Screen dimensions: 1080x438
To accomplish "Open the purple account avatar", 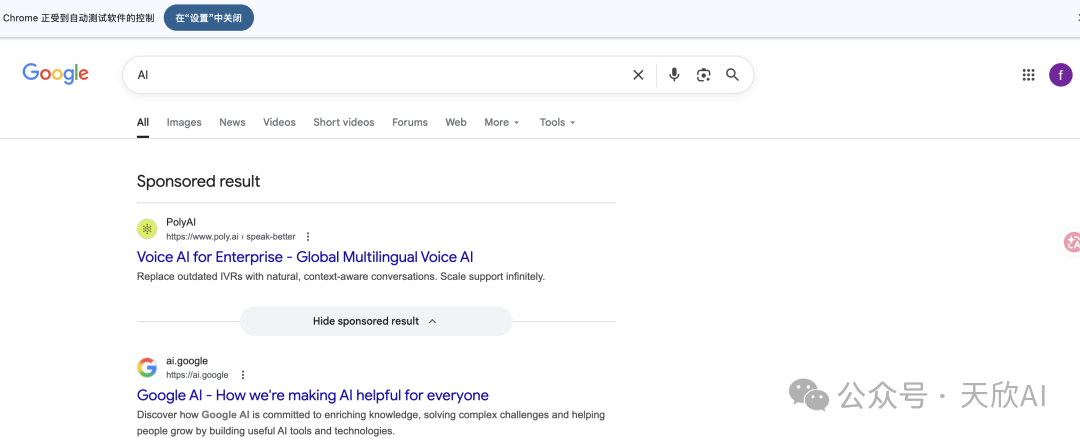I will 1060,75.
